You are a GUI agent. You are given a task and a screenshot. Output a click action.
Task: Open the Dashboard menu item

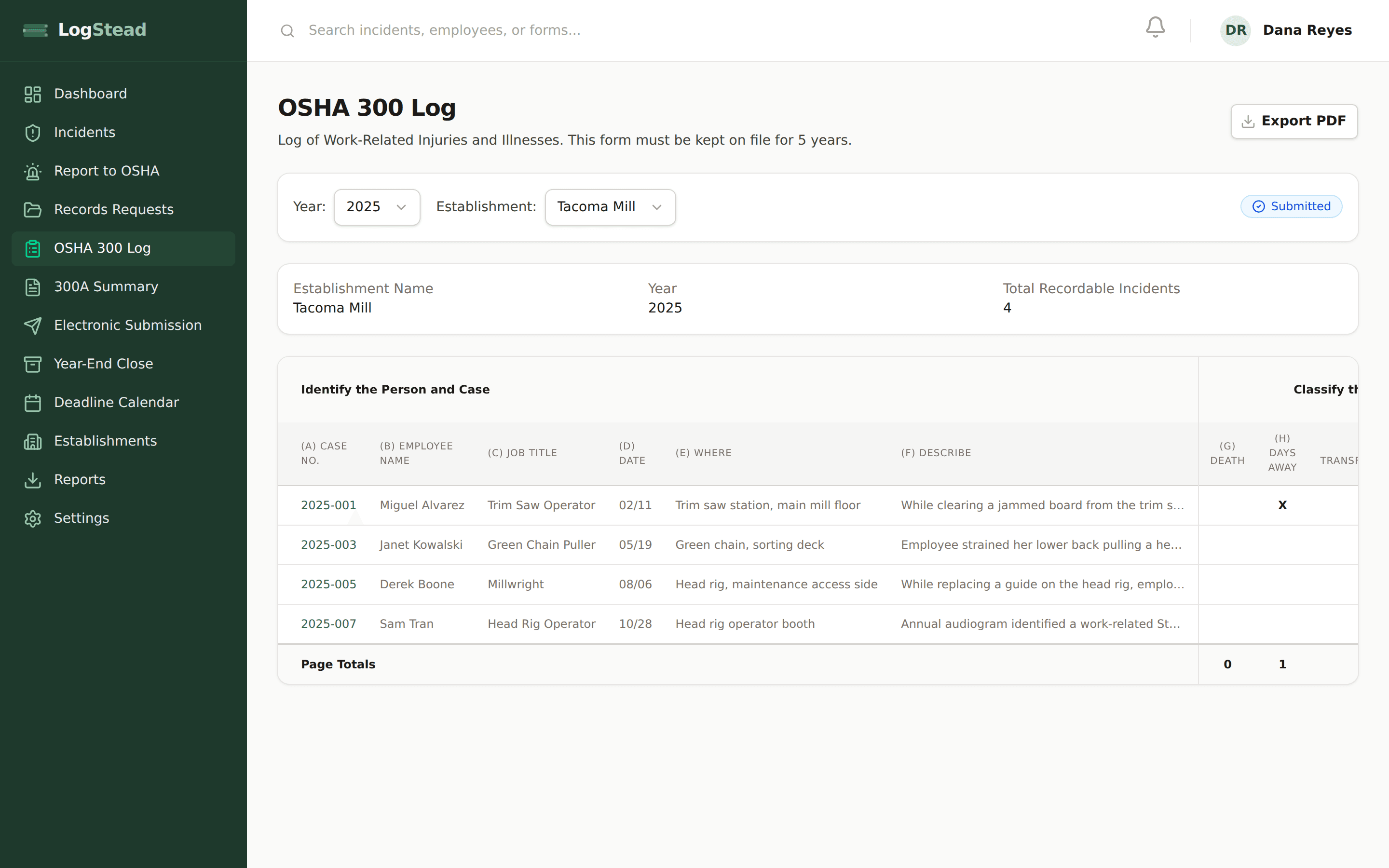tap(123, 94)
